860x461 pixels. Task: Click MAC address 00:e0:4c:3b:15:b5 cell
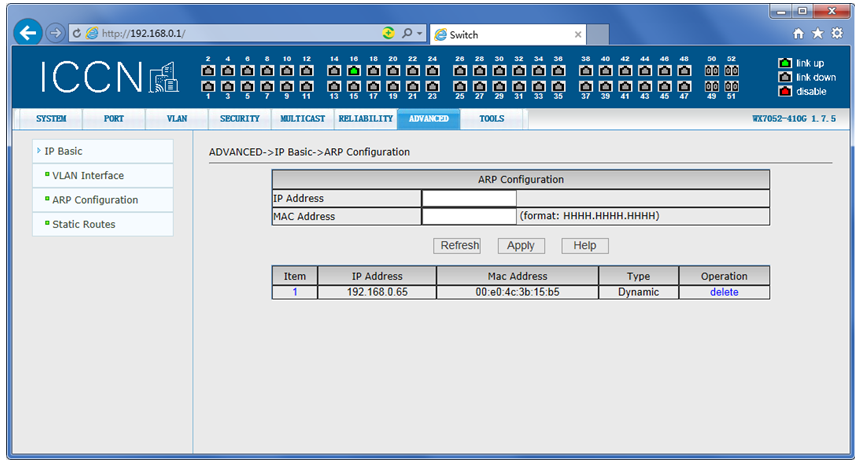coord(517,292)
